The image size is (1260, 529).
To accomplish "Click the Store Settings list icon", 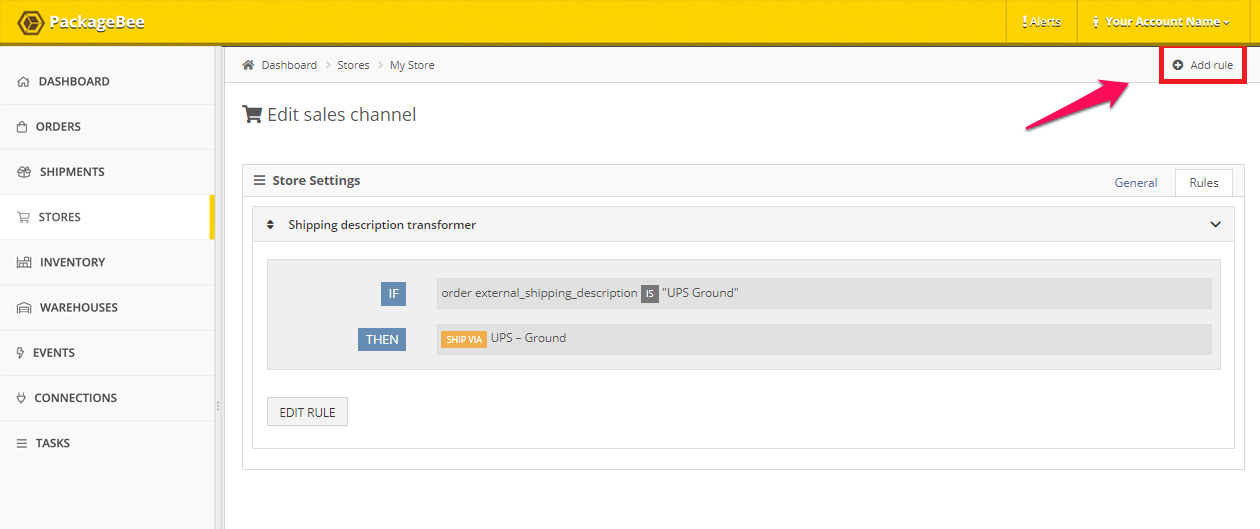I will coord(259,181).
